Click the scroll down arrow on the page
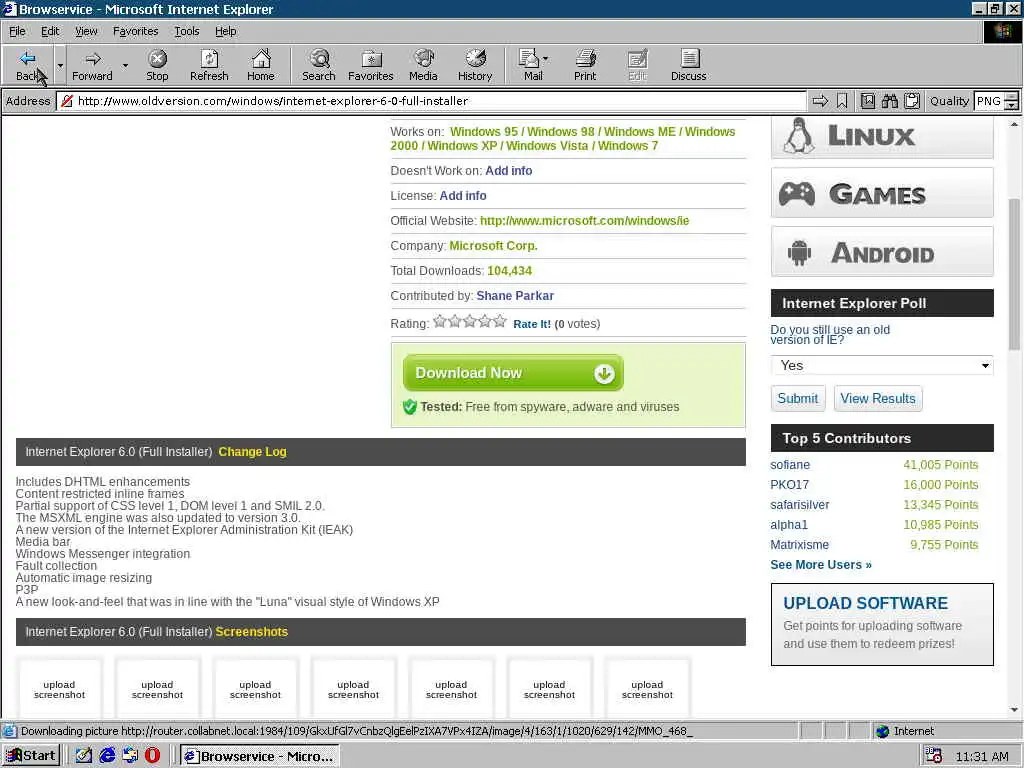 pos(1014,710)
